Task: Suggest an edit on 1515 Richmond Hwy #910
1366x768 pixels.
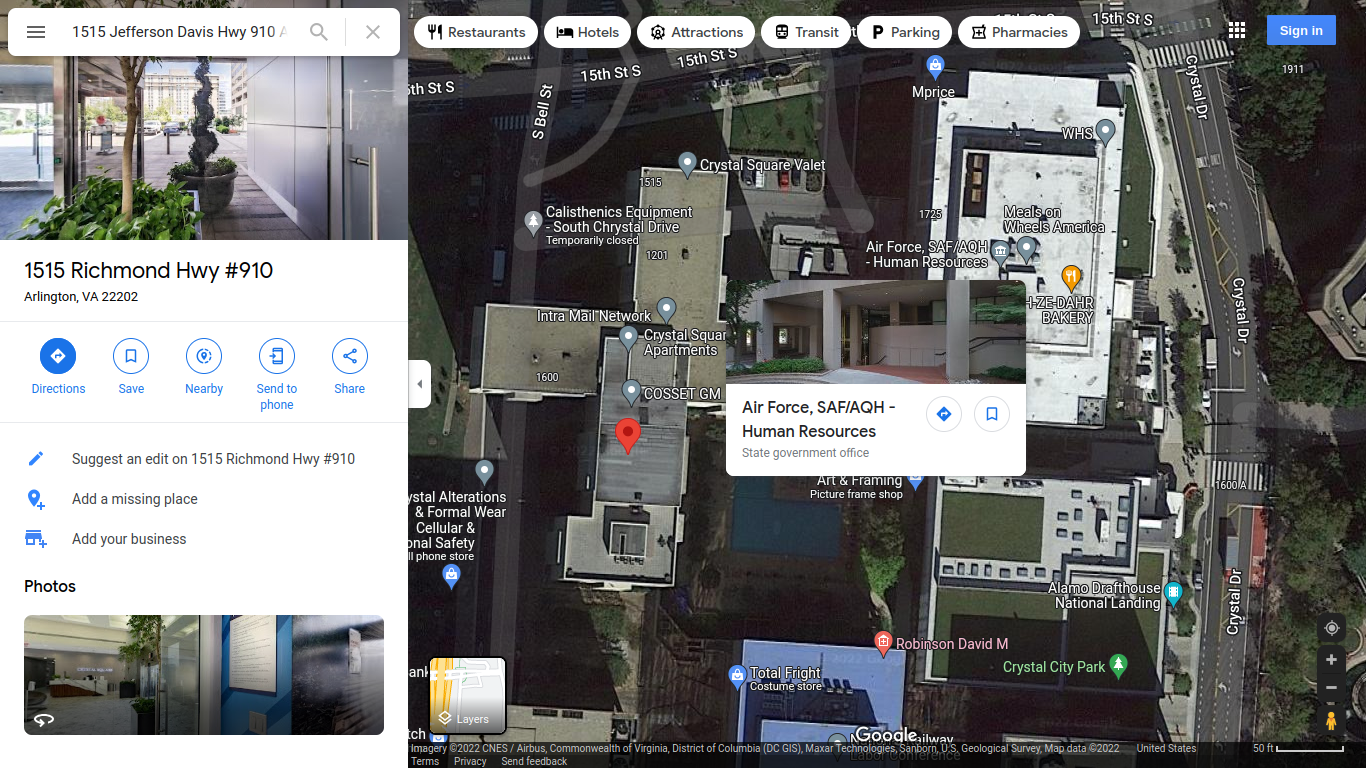Action: [x=204, y=459]
